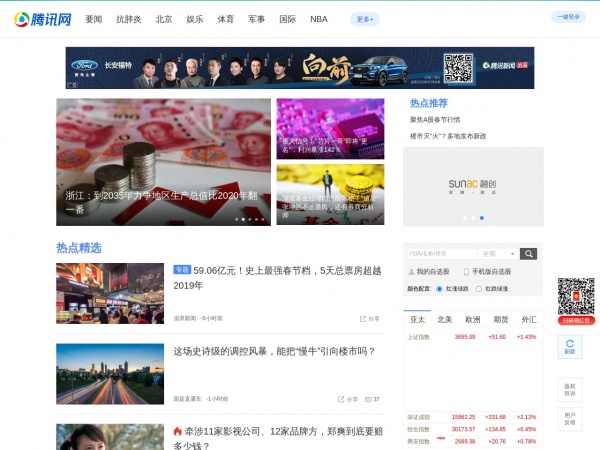Select active blue dot of sunac ad
600x450 pixels.
click(482, 218)
